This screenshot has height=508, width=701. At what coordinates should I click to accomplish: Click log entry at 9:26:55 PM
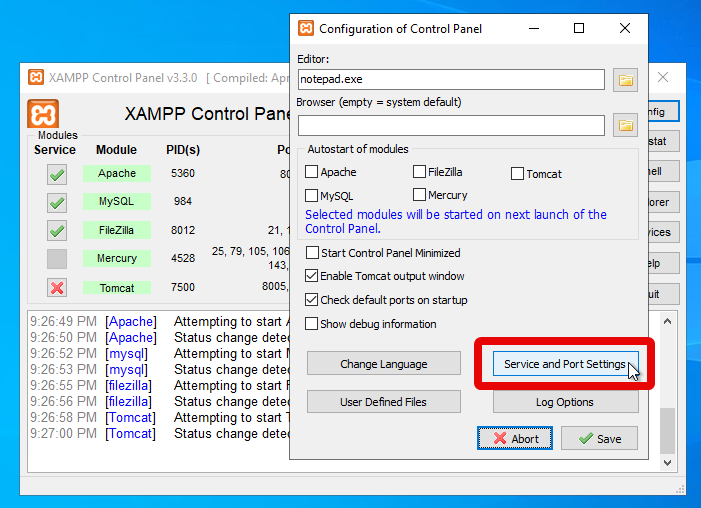[x=160, y=385]
